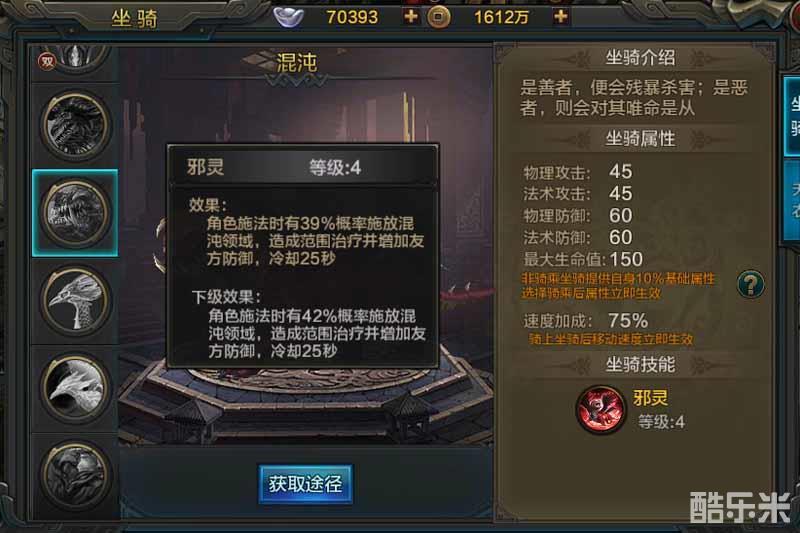Choose the white phoenix mount portrait
The width and height of the screenshot is (800, 533).
coord(76,389)
